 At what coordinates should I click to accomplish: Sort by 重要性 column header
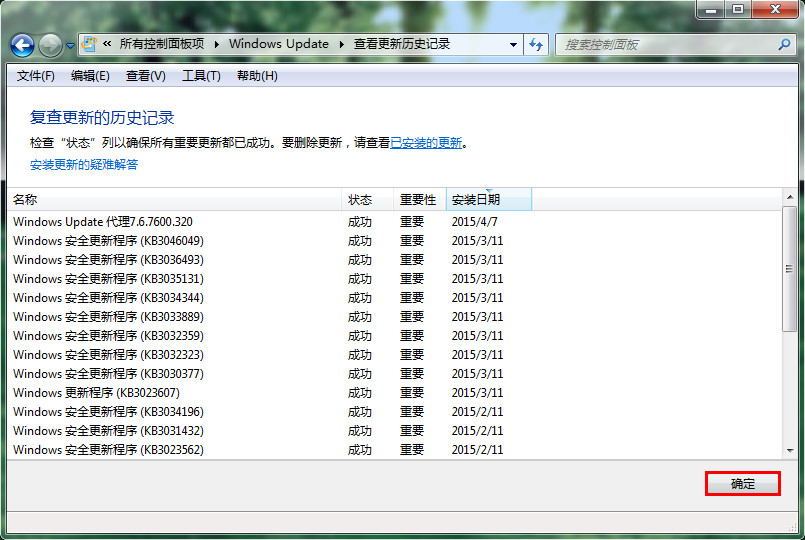point(420,200)
